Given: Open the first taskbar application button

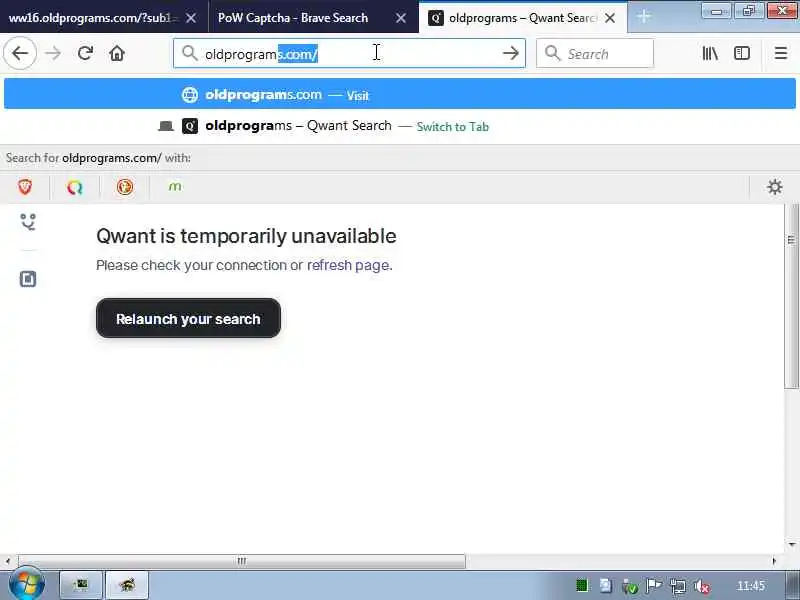Looking at the screenshot, I should tap(81, 585).
